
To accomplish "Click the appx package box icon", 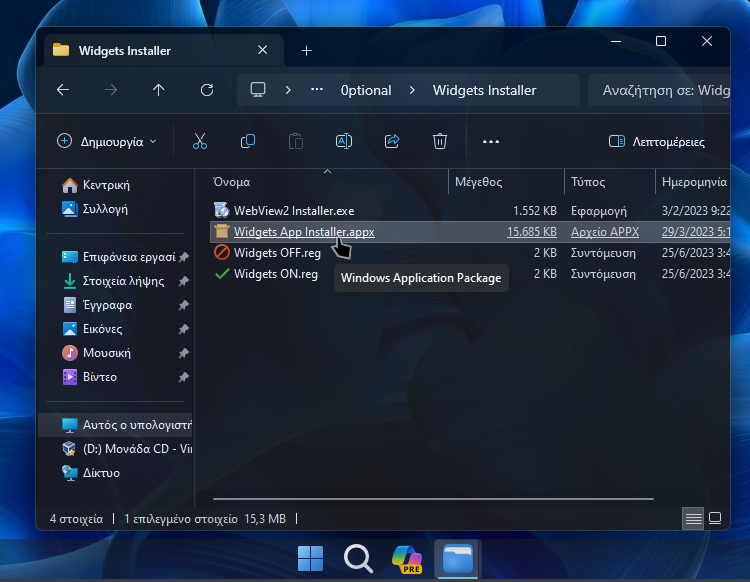I will point(221,231).
